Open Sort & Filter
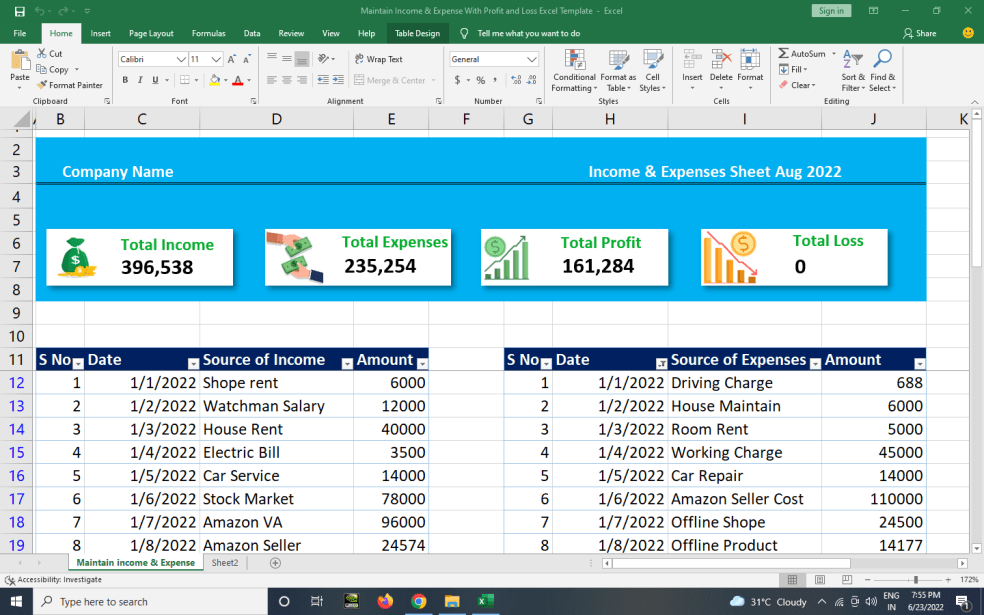The image size is (984, 615). click(852, 72)
